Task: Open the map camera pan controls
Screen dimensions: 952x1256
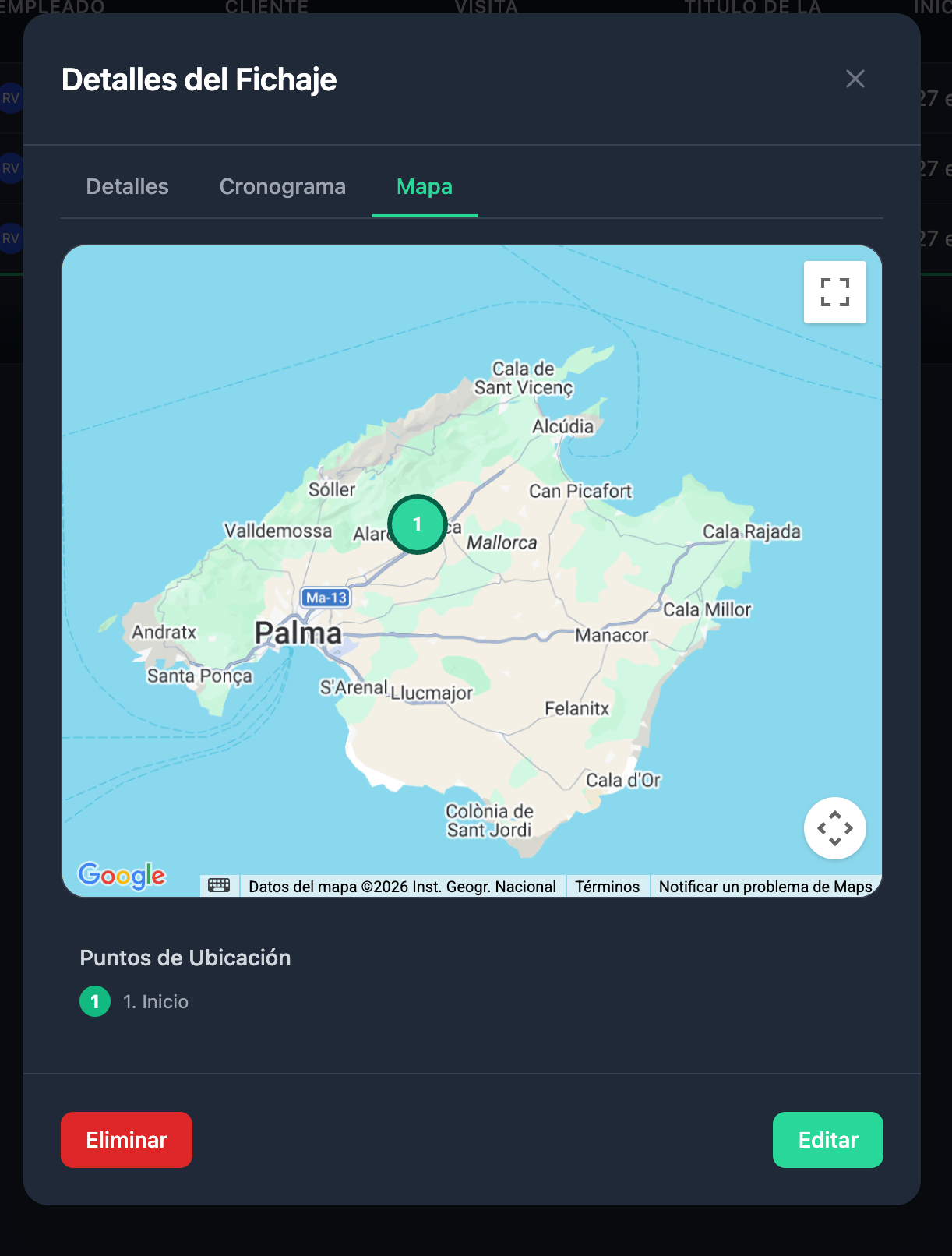Action: click(x=834, y=827)
